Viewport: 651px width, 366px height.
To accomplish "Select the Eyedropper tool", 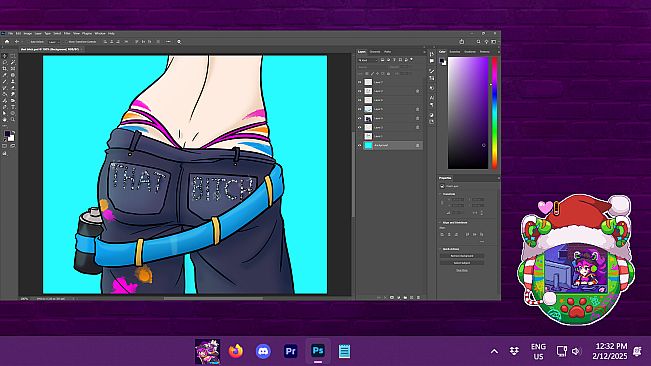I will (5, 75).
